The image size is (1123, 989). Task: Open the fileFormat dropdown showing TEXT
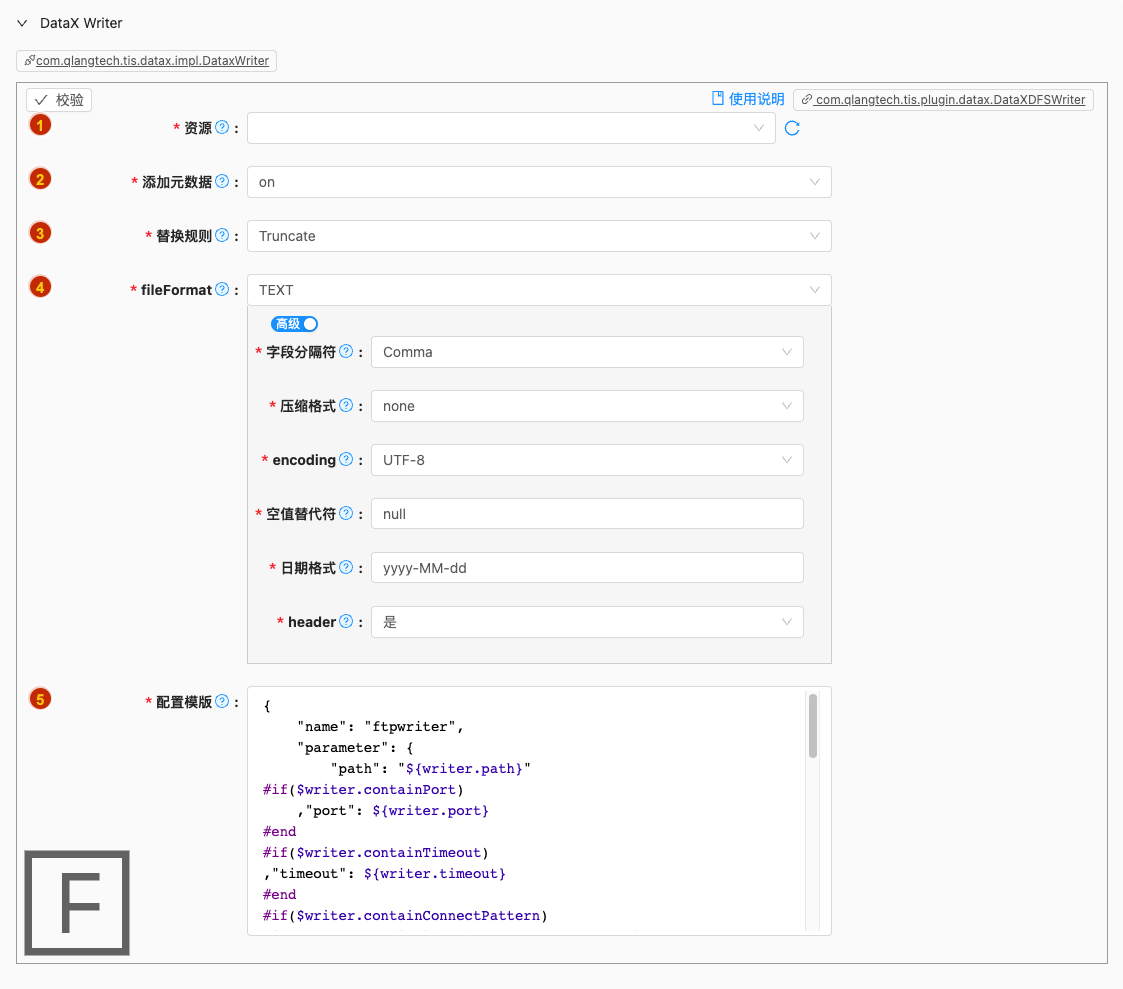[538, 290]
